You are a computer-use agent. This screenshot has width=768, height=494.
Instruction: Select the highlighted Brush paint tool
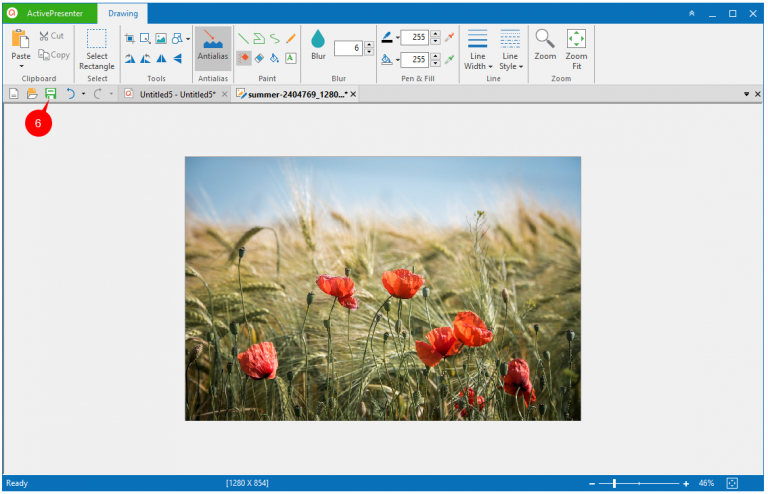(243, 58)
